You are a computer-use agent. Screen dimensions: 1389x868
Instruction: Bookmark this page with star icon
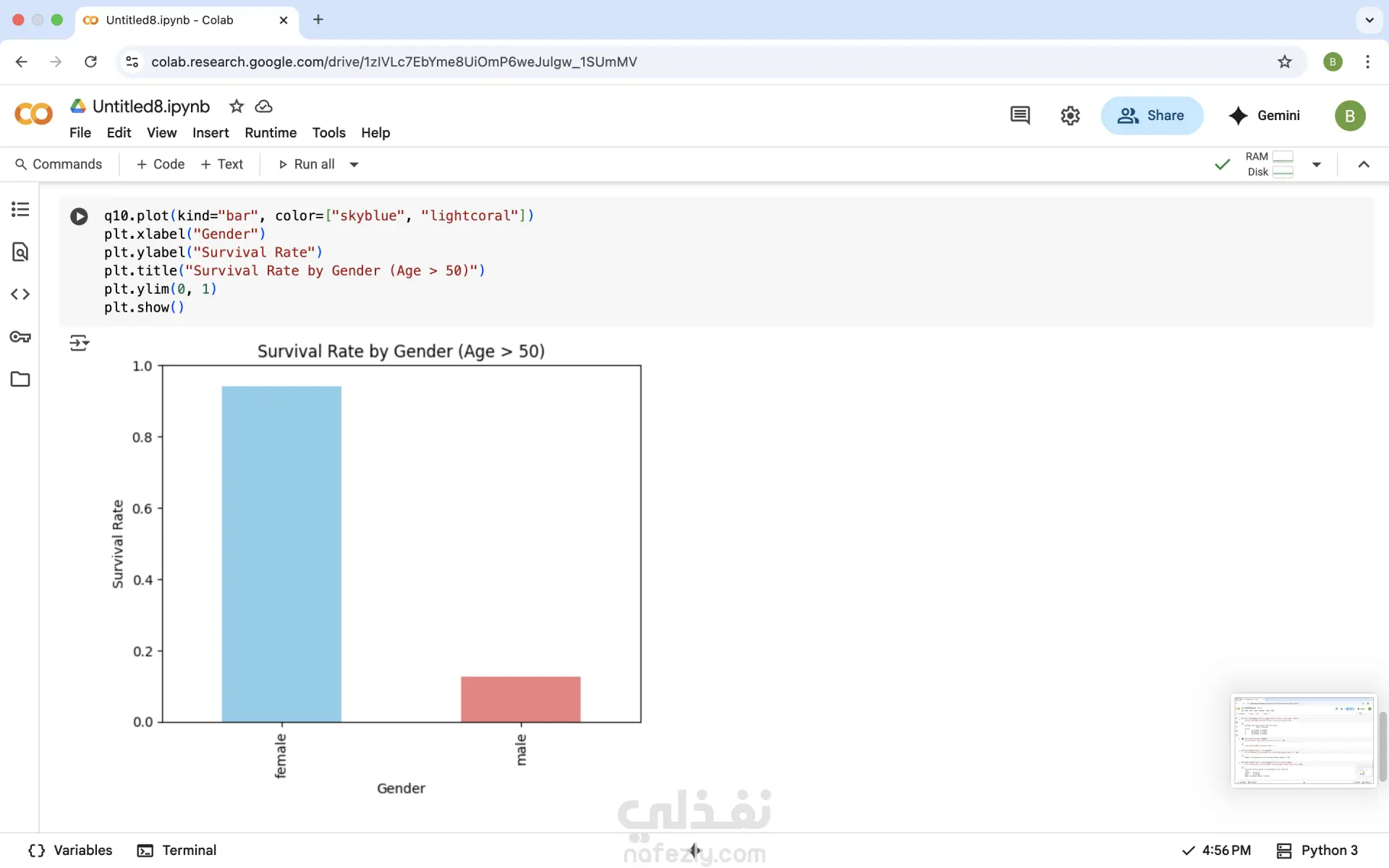click(1284, 61)
